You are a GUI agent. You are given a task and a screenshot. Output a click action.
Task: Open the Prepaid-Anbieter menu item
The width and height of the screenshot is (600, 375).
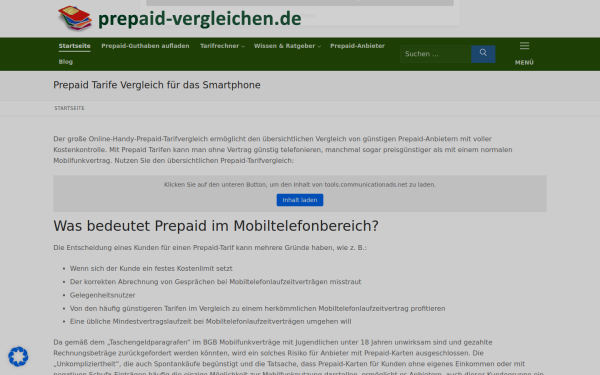357,46
